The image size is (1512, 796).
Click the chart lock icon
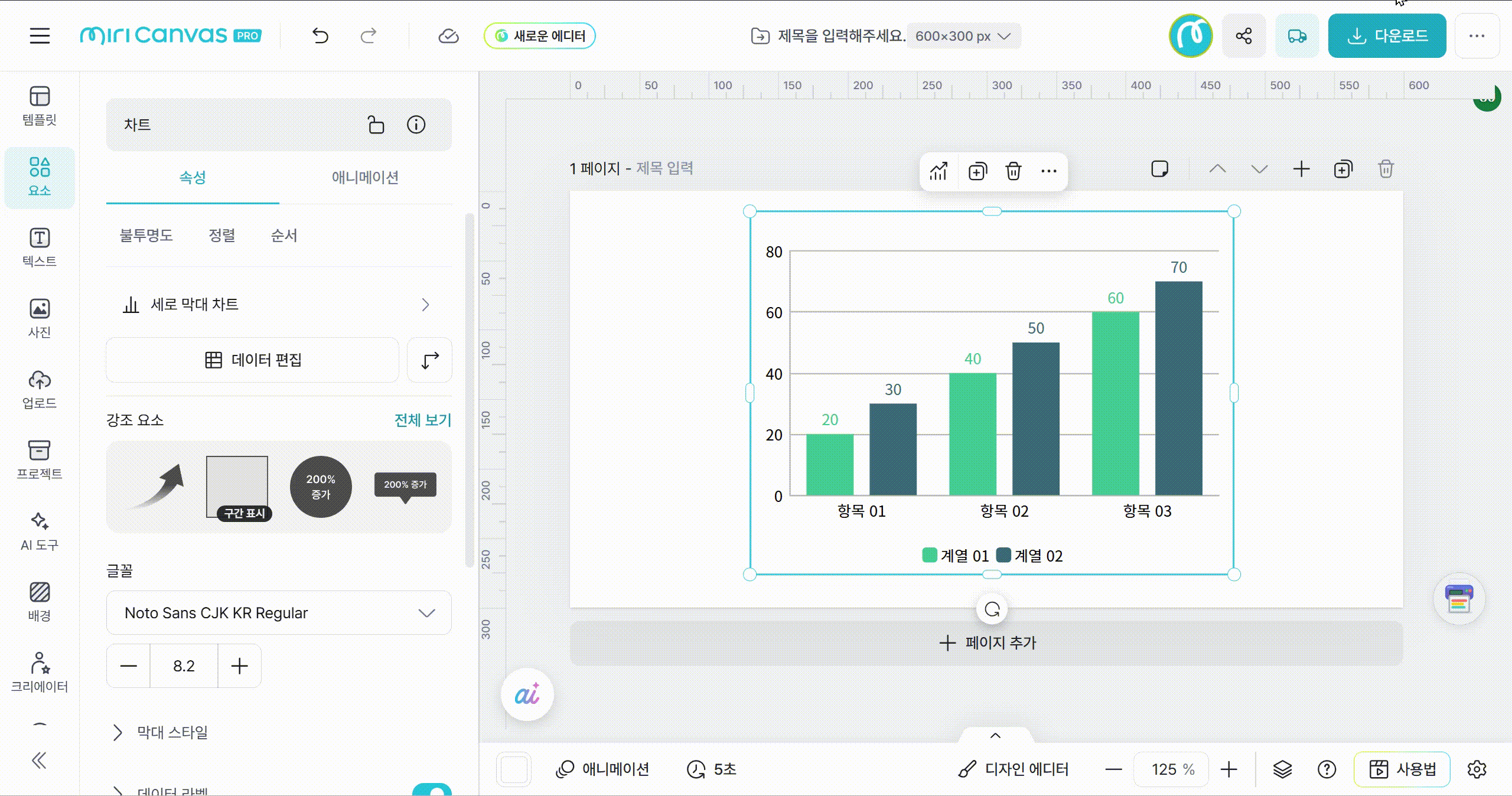376,125
